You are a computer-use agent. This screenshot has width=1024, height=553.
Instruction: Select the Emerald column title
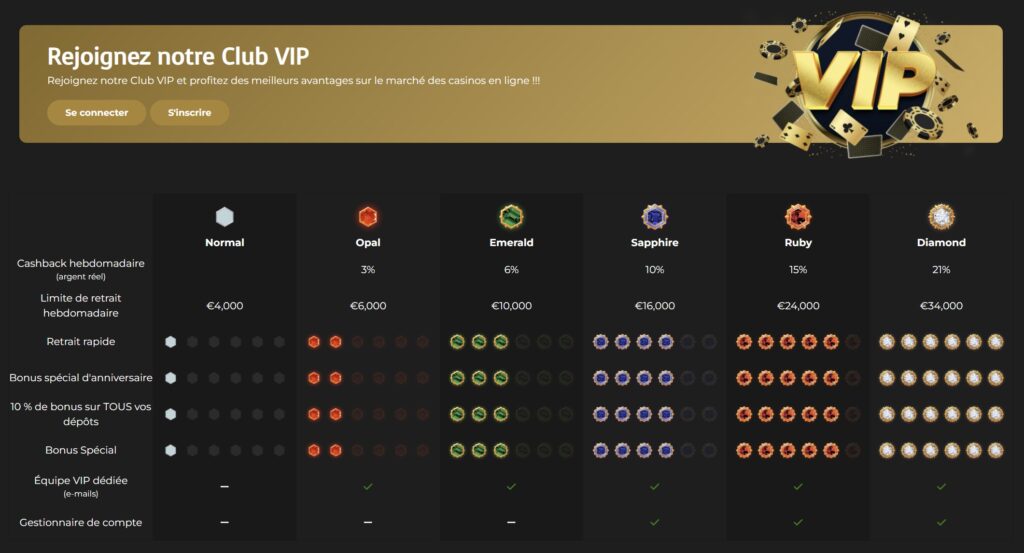point(511,242)
